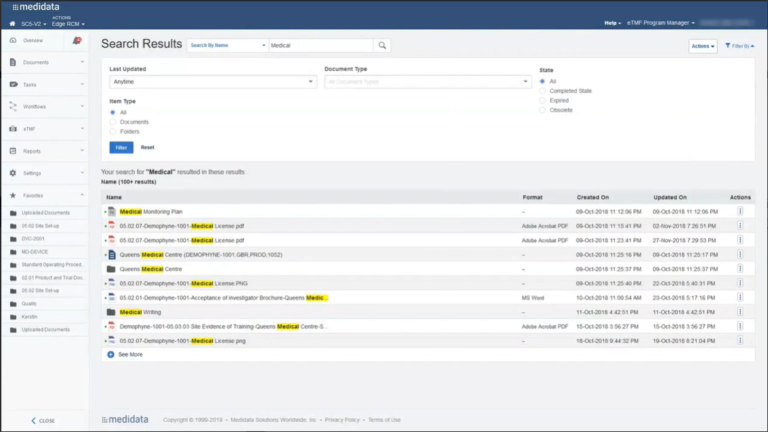Open actions menu for Site Evidence of Training row
768x432 pixels.
coord(740,326)
